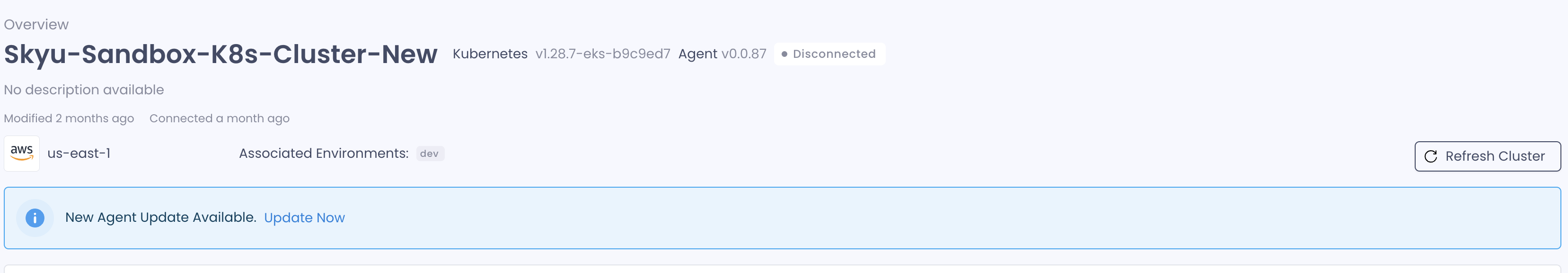
Task: Click the blue info circle icon
Action: (35, 218)
